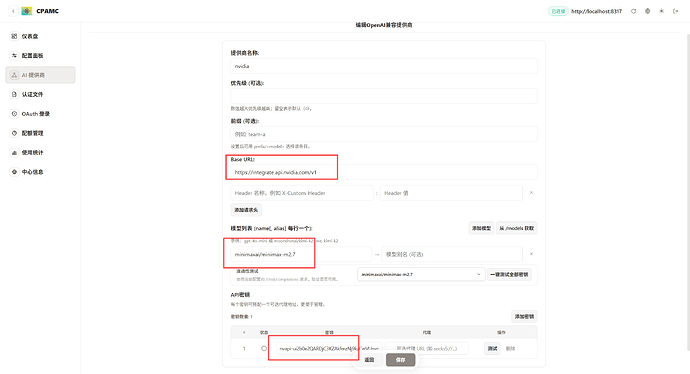Focus the Header name input field
The image size is (690, 374).
click(x=302, y=193)
